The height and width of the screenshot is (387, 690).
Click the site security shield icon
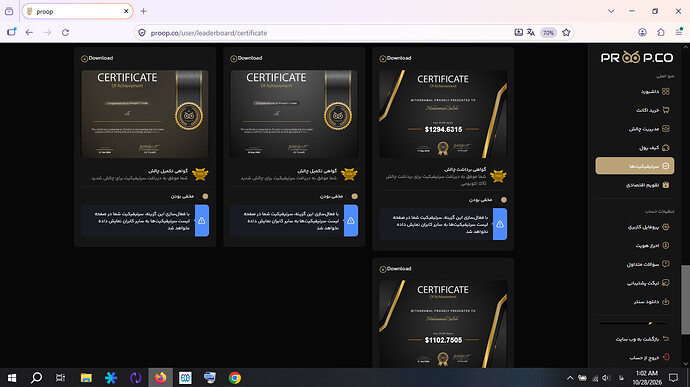(x=142, y=33)
